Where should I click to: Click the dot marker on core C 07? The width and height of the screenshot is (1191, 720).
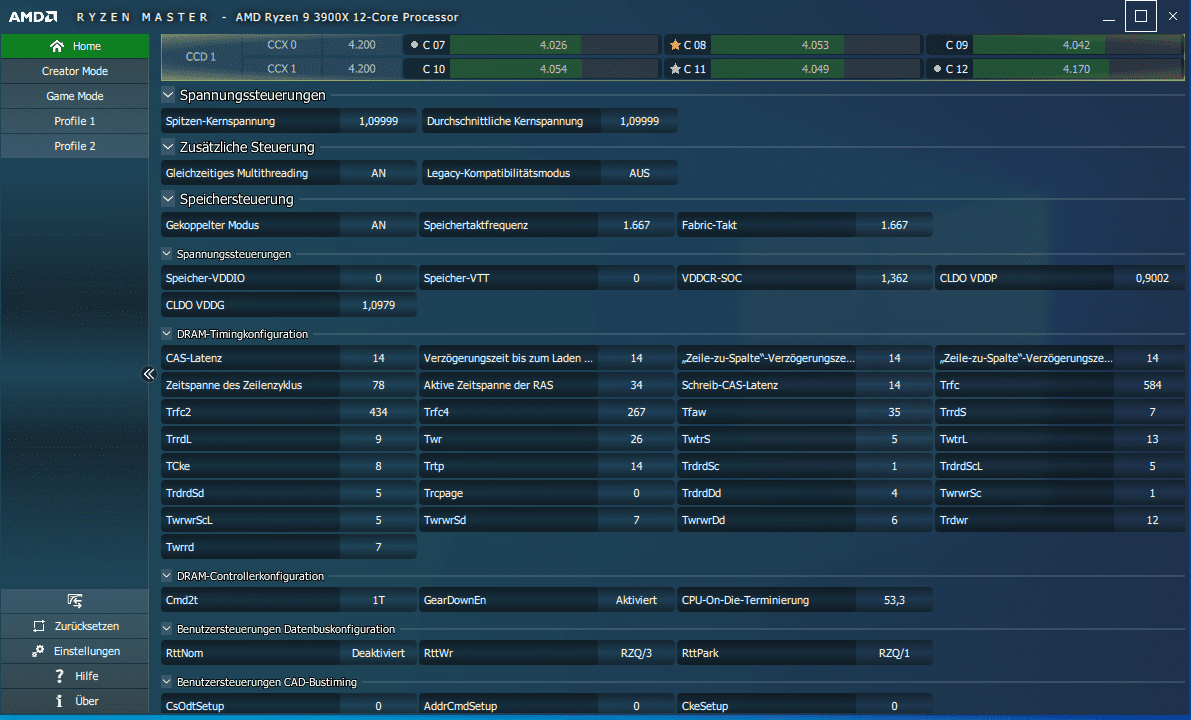414,45
